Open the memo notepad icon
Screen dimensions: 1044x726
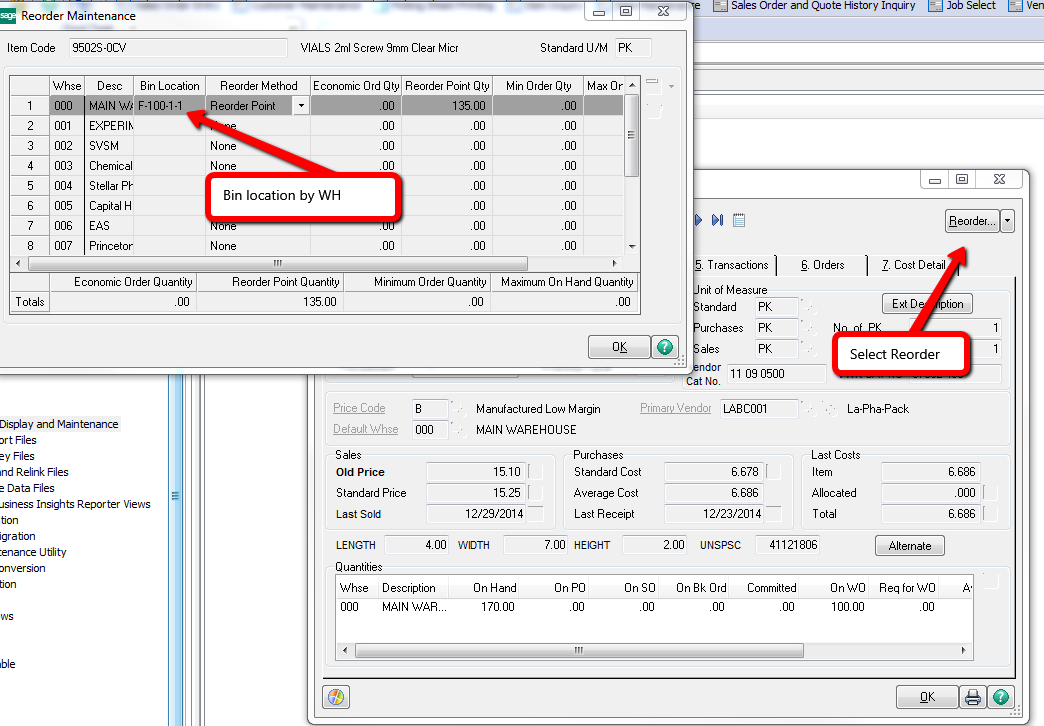(739, 220)
